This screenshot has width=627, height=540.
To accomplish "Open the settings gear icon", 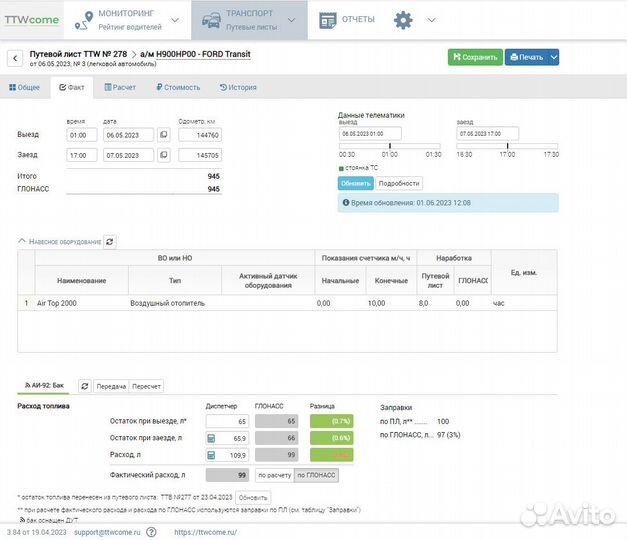I will (x=403, y=20).
